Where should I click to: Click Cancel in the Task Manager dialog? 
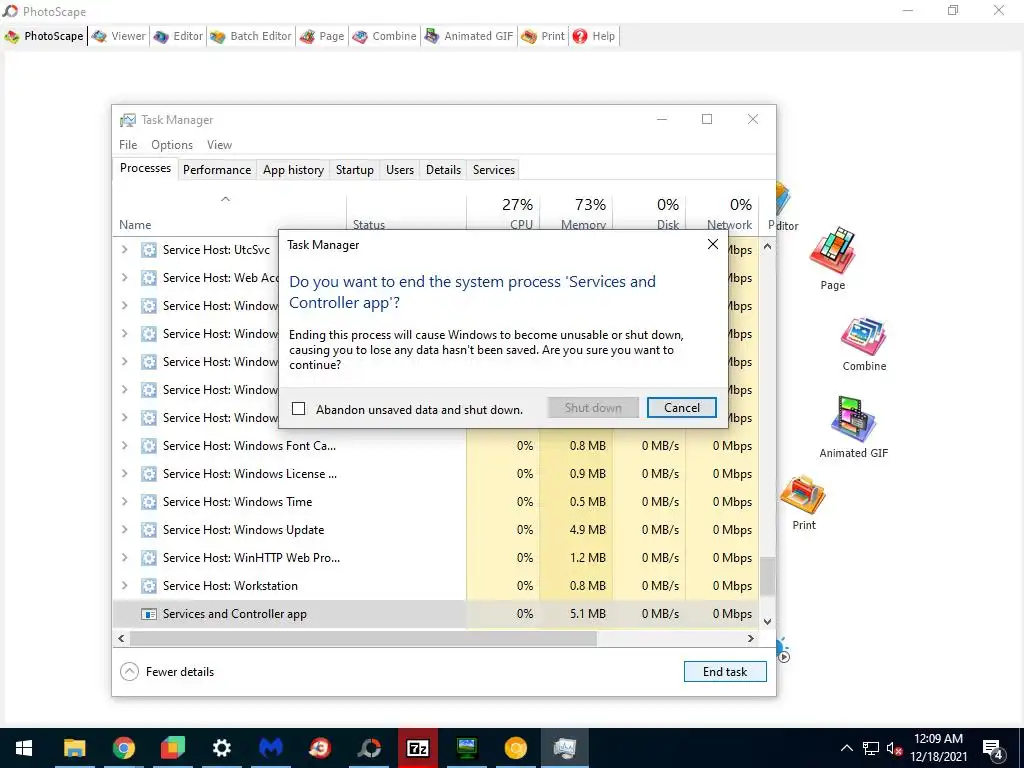click(681, 408)
